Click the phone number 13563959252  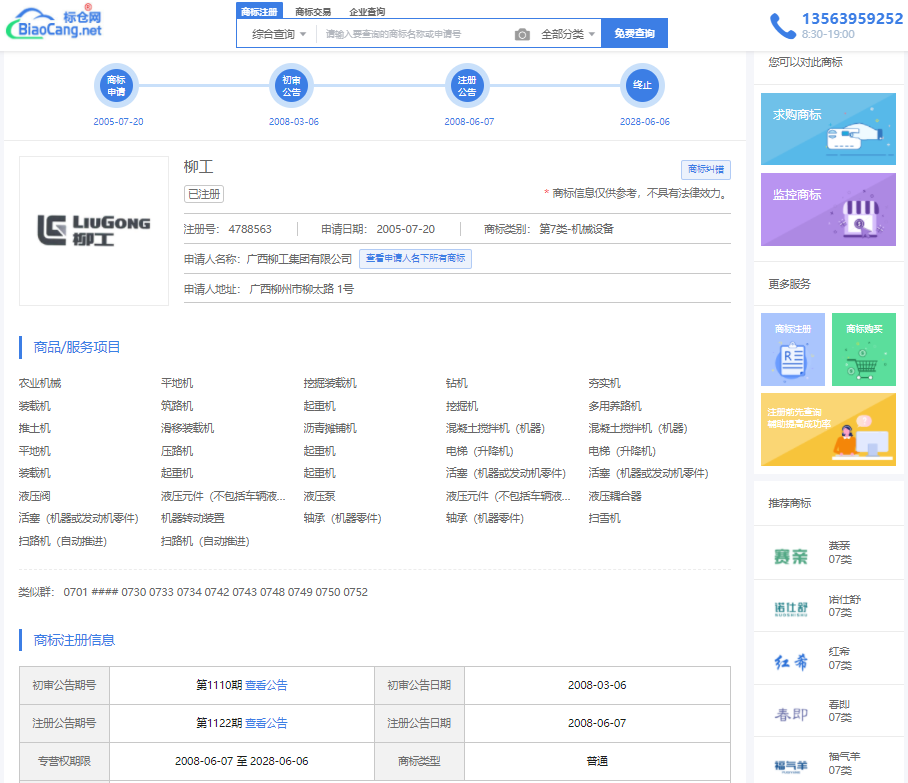click(x=852, y=19)
